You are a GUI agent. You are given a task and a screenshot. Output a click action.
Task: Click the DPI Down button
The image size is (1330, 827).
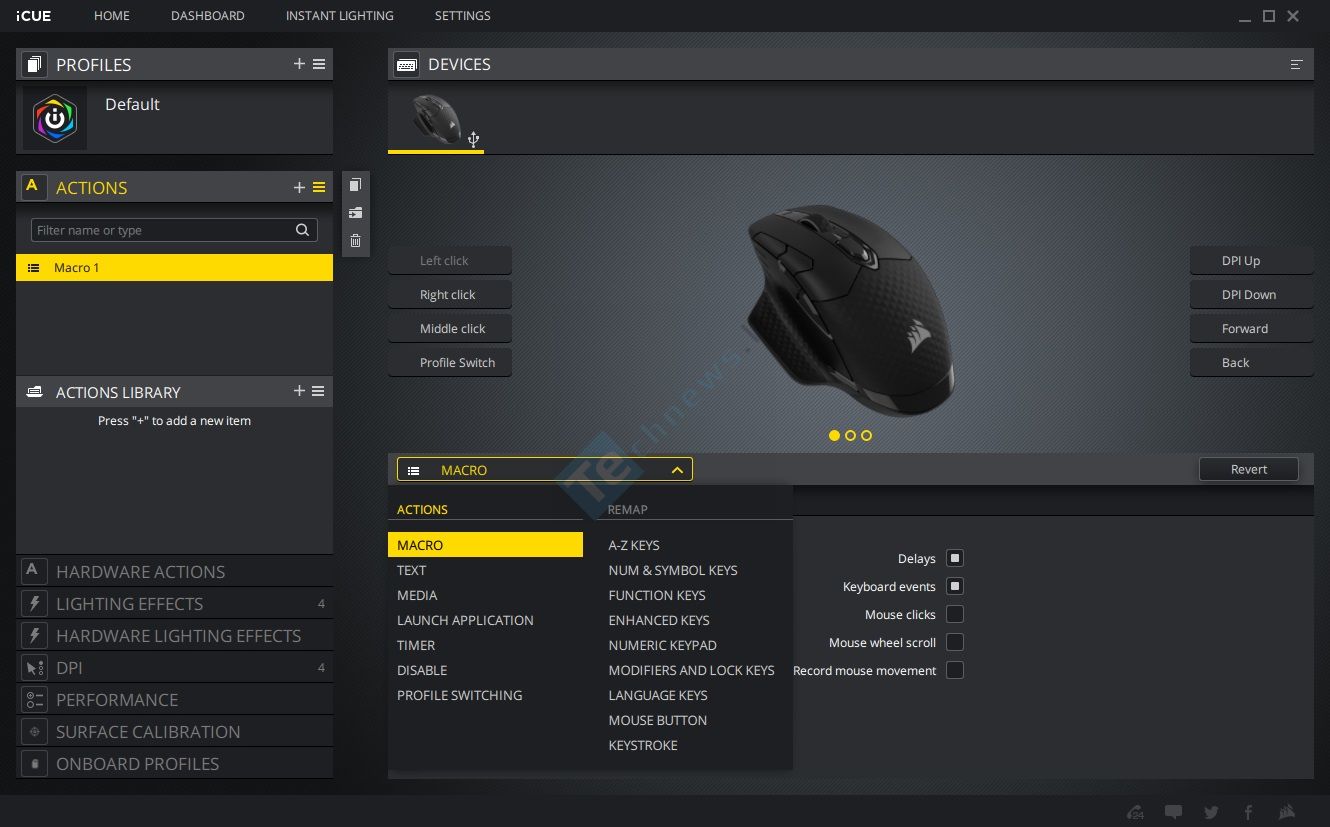click(x=1251, y=295)
